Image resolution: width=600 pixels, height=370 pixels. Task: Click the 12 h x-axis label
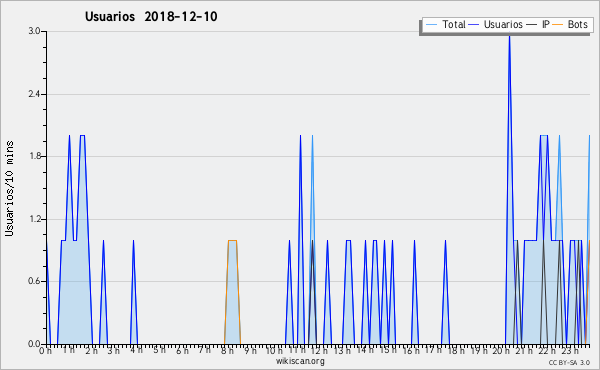318,351
